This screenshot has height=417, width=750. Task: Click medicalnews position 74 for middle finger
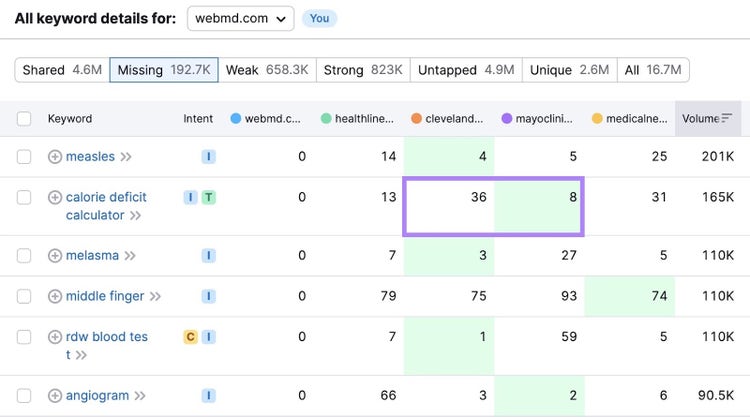coord(659,296)
